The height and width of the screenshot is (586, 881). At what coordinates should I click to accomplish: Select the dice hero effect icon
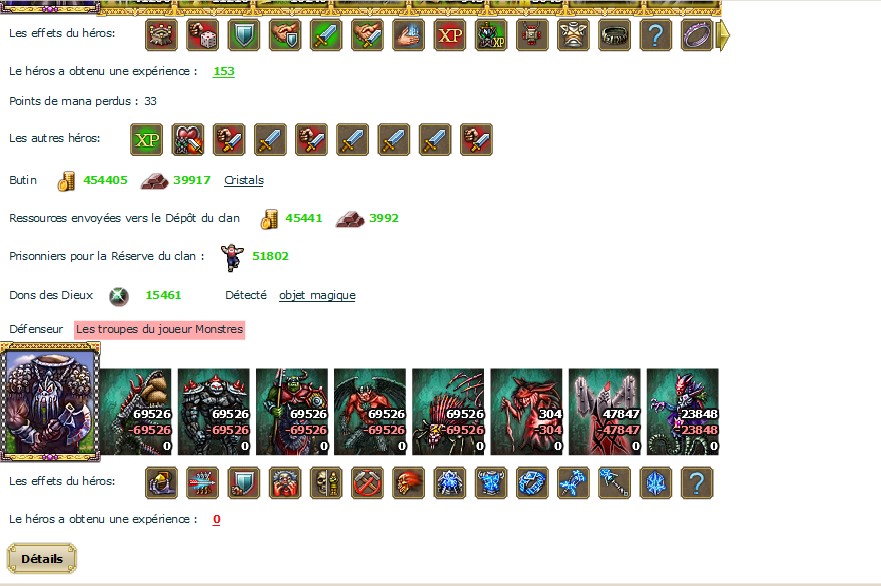pos(202,35)
